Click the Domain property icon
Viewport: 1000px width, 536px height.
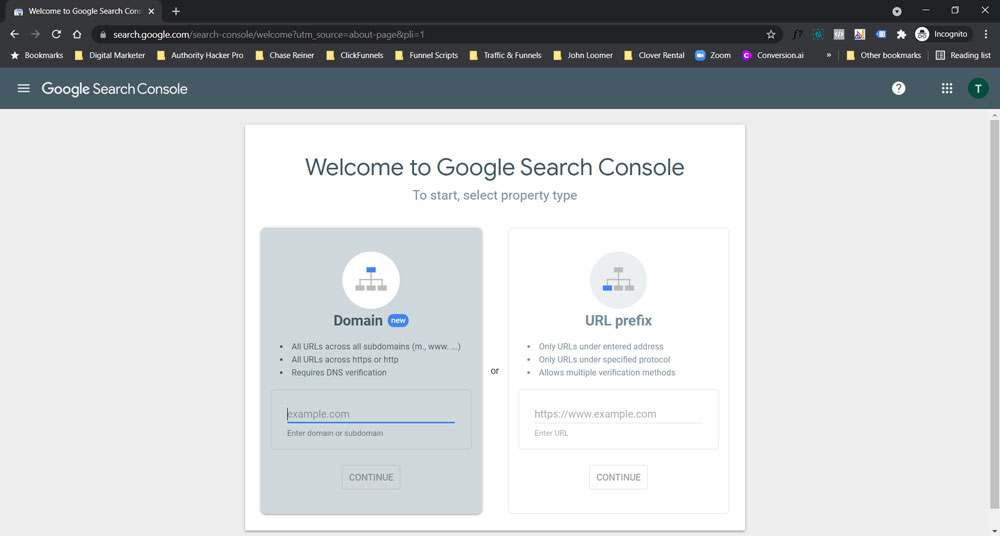coord(371,280)
